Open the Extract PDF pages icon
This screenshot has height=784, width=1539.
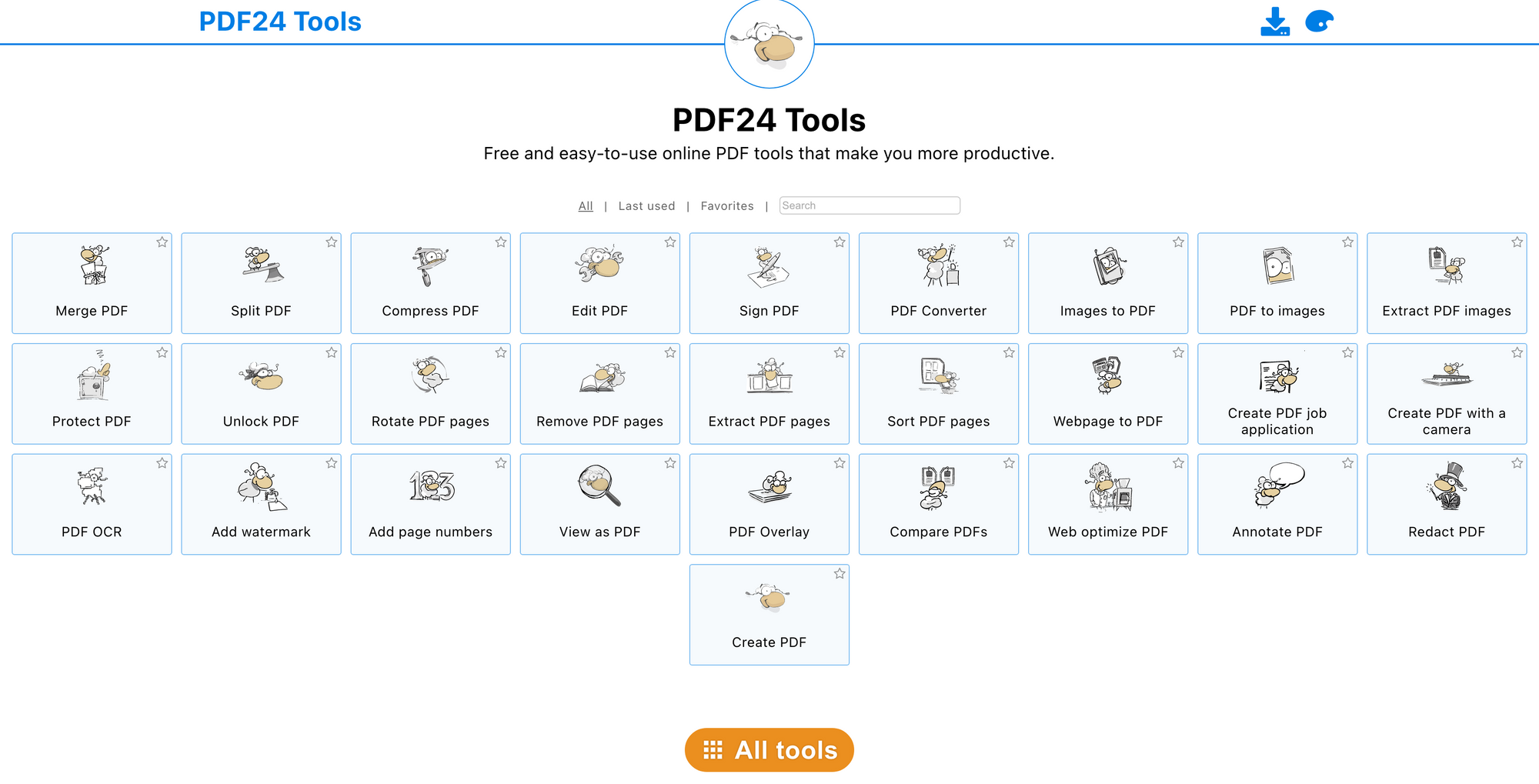point(769,375)
